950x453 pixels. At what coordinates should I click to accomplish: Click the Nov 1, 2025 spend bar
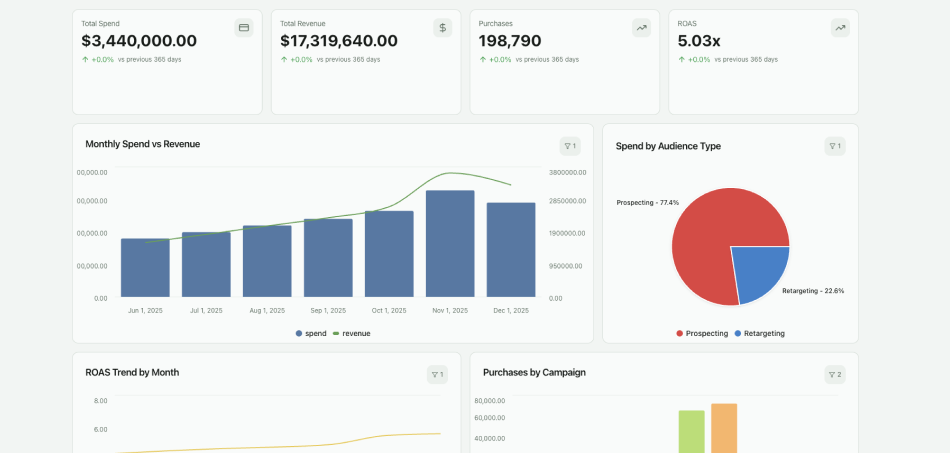tap(450, 243)
